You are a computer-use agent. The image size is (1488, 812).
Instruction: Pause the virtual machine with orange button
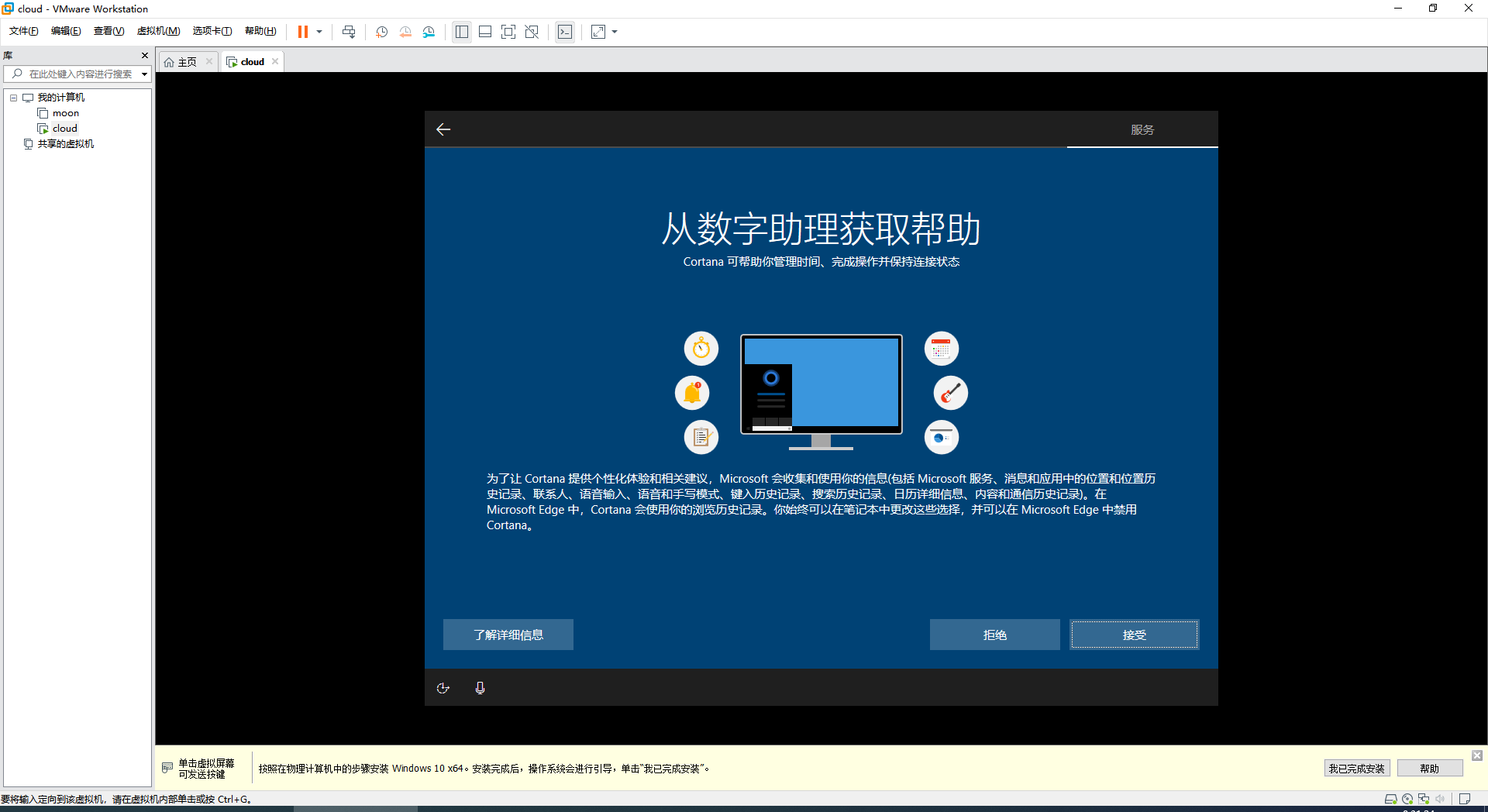(303, 32)
